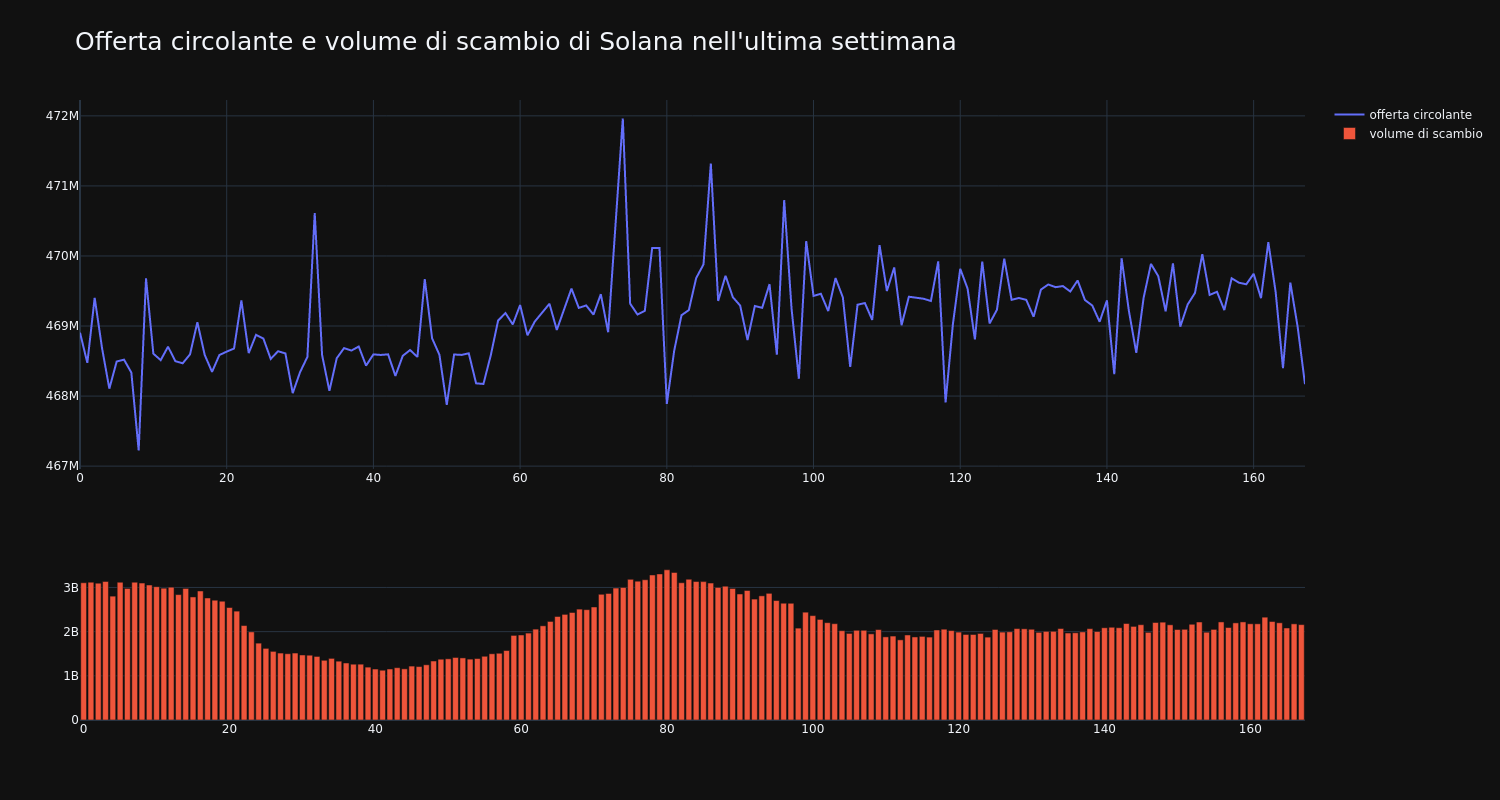Click the 470M y-axis label
The width and height of the screenshot is (1500, 800).
tap(62, 256)
